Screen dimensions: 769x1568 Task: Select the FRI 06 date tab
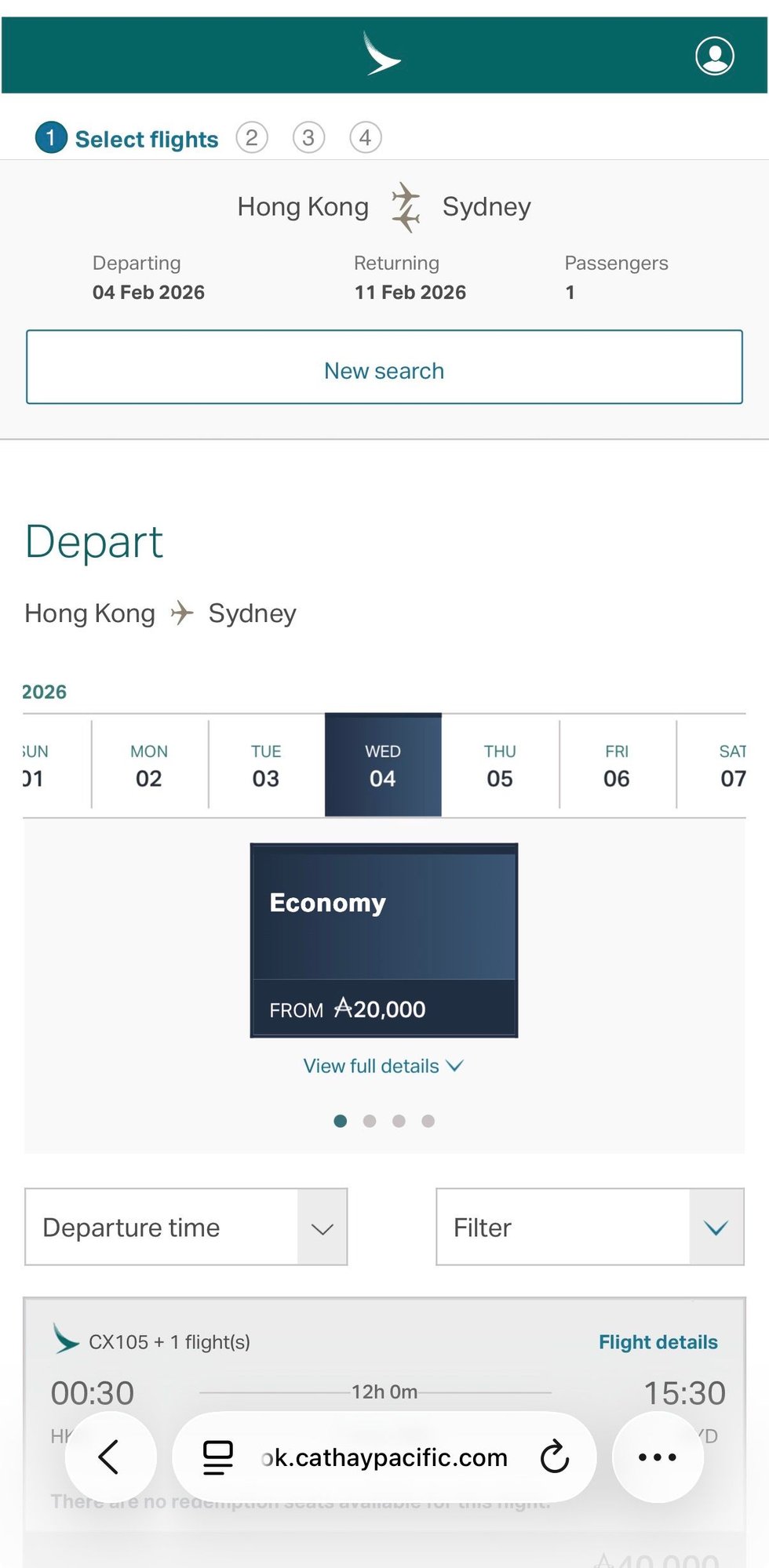(617, 766)
